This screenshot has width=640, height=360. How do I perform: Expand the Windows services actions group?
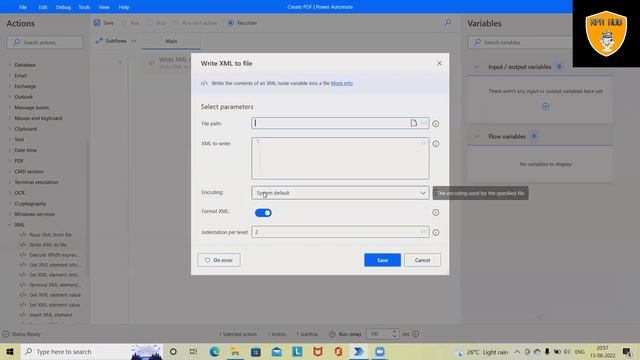[10, 214]
